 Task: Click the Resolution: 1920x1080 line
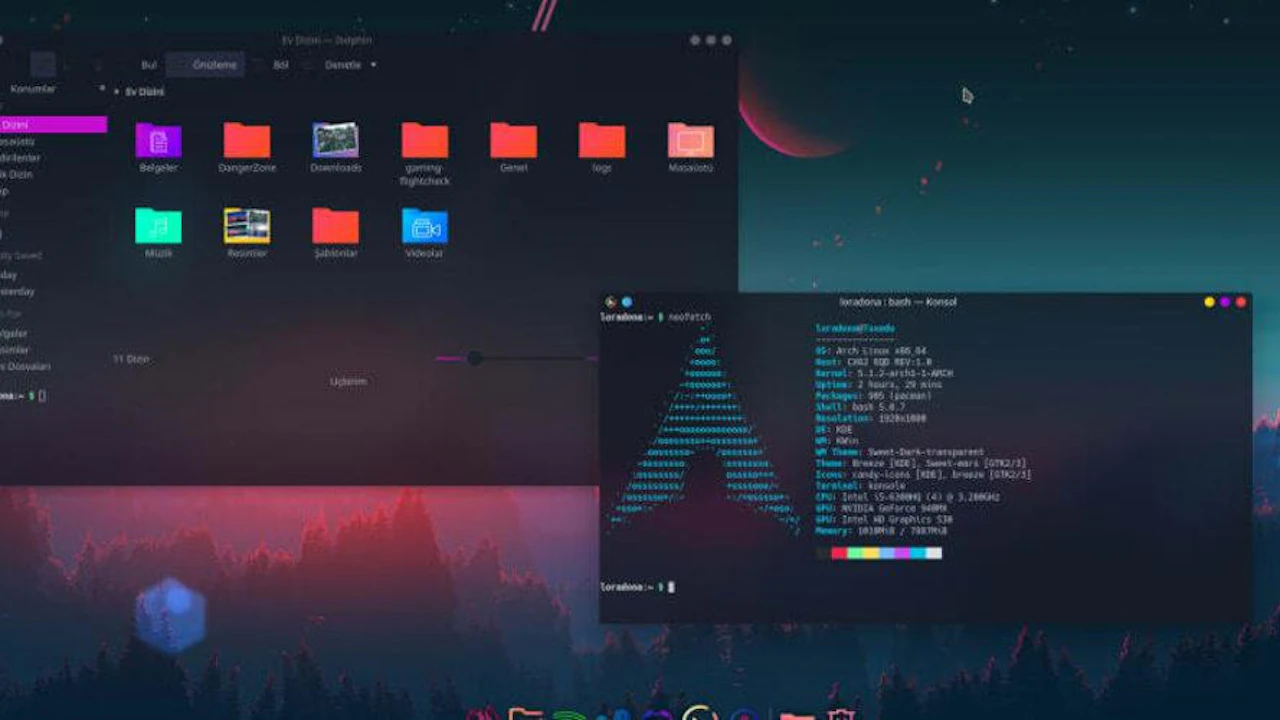coord(869,418)
